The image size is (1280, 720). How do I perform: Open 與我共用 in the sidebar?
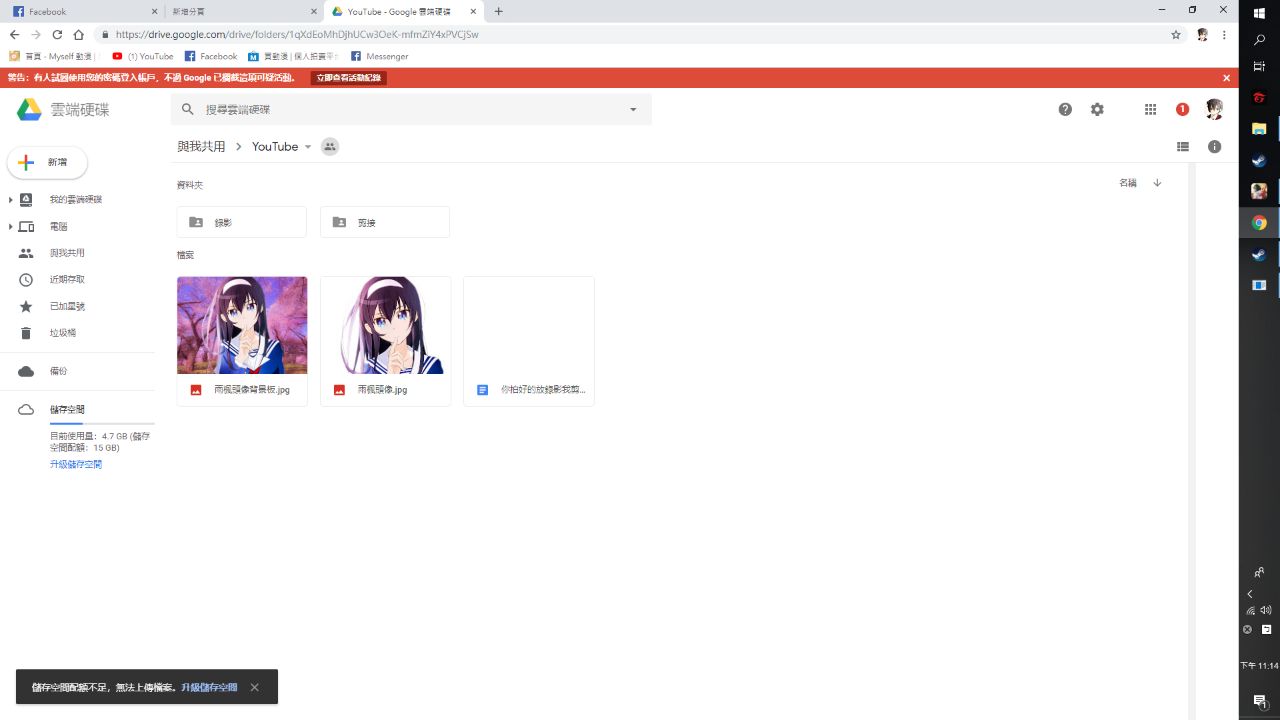(x=67, y=253)
